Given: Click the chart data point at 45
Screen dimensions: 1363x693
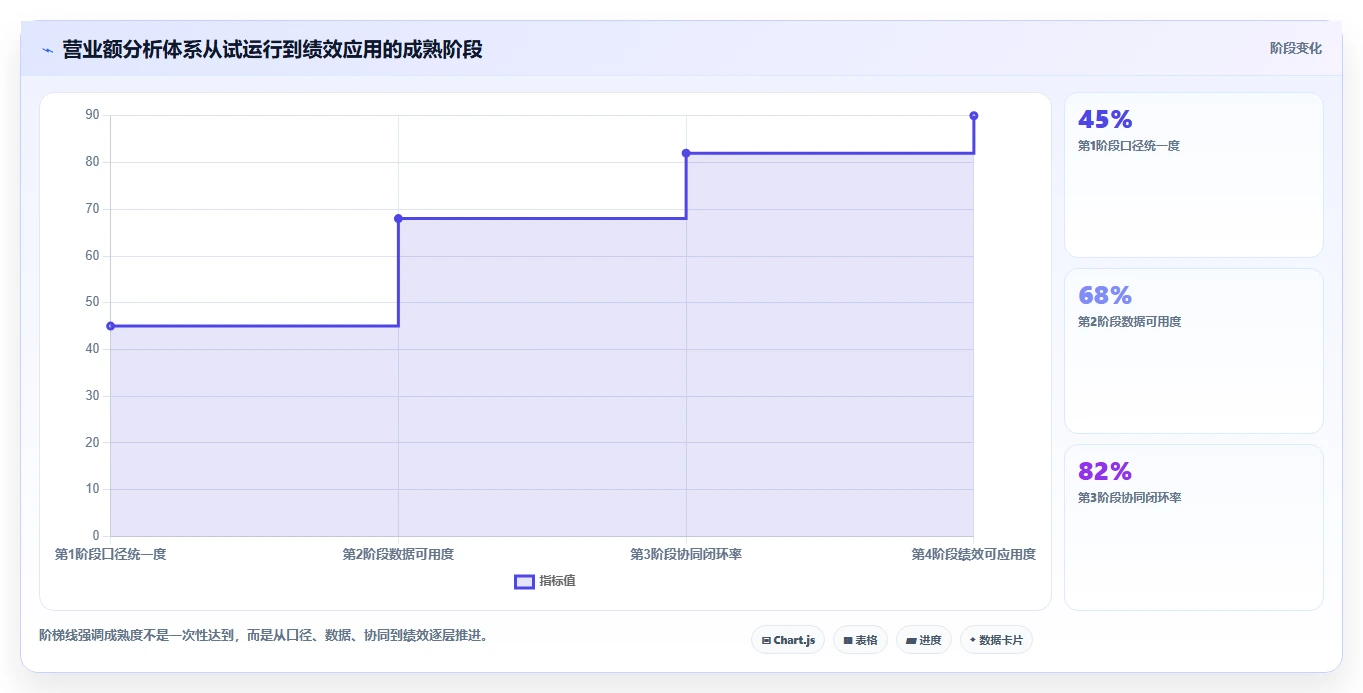Looking at the screenshot, I should [x=110, y=326].
